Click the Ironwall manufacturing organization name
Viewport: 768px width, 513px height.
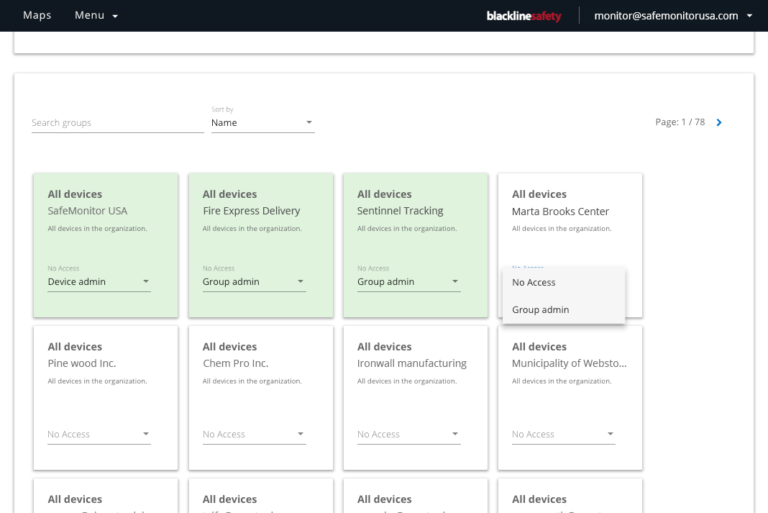pos(412,363)
